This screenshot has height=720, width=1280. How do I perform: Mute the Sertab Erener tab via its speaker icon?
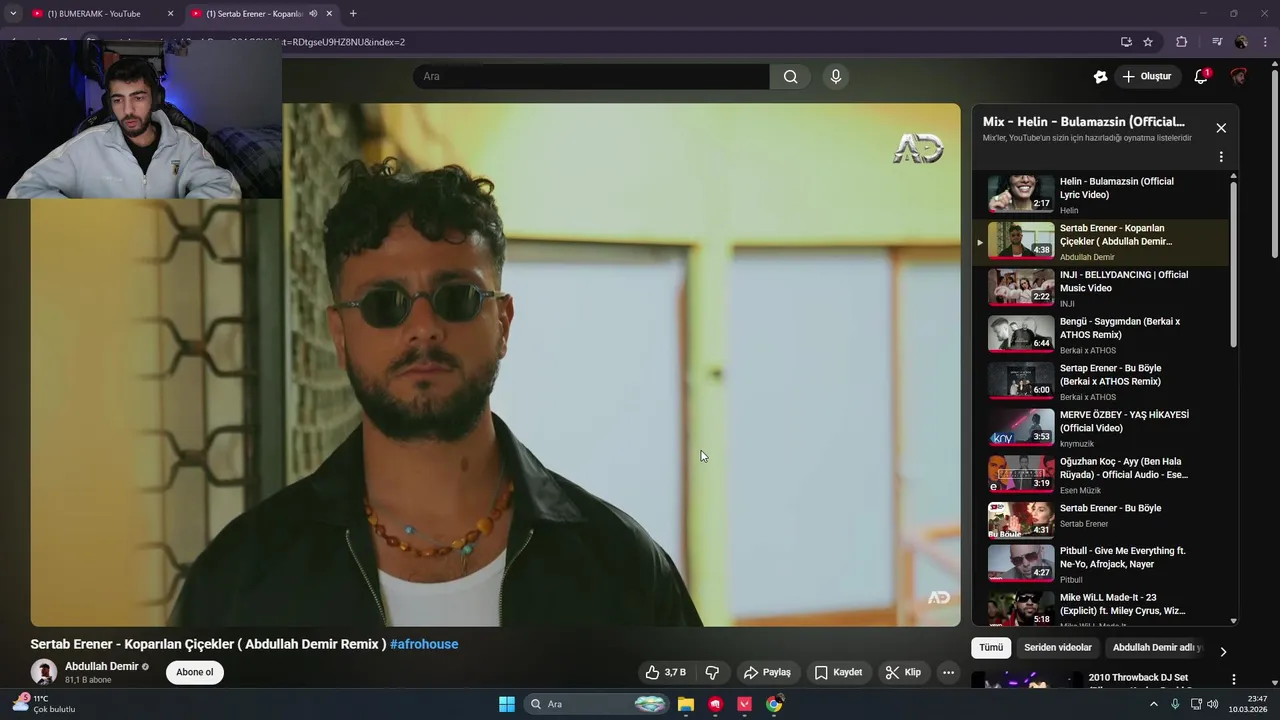click(x=313, y=14)
